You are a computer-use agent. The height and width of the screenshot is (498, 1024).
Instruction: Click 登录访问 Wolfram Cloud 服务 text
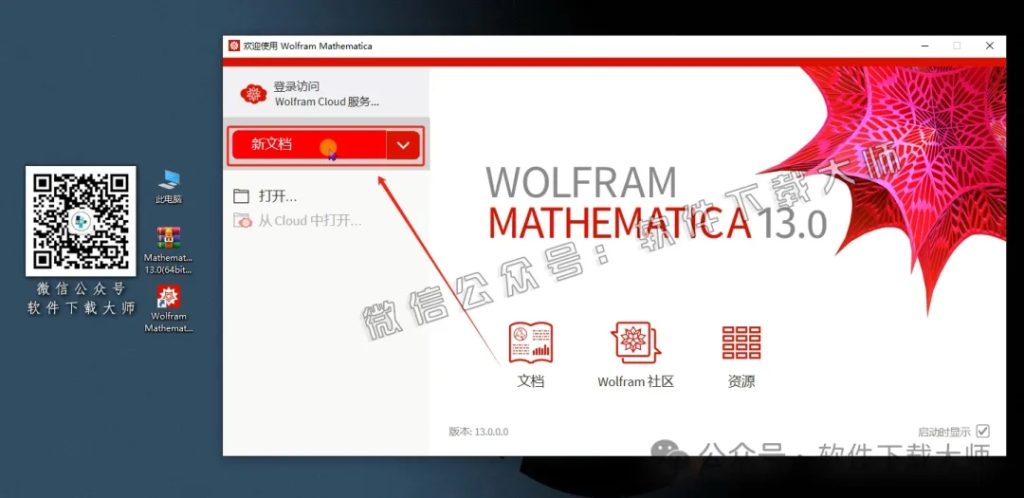327,94
